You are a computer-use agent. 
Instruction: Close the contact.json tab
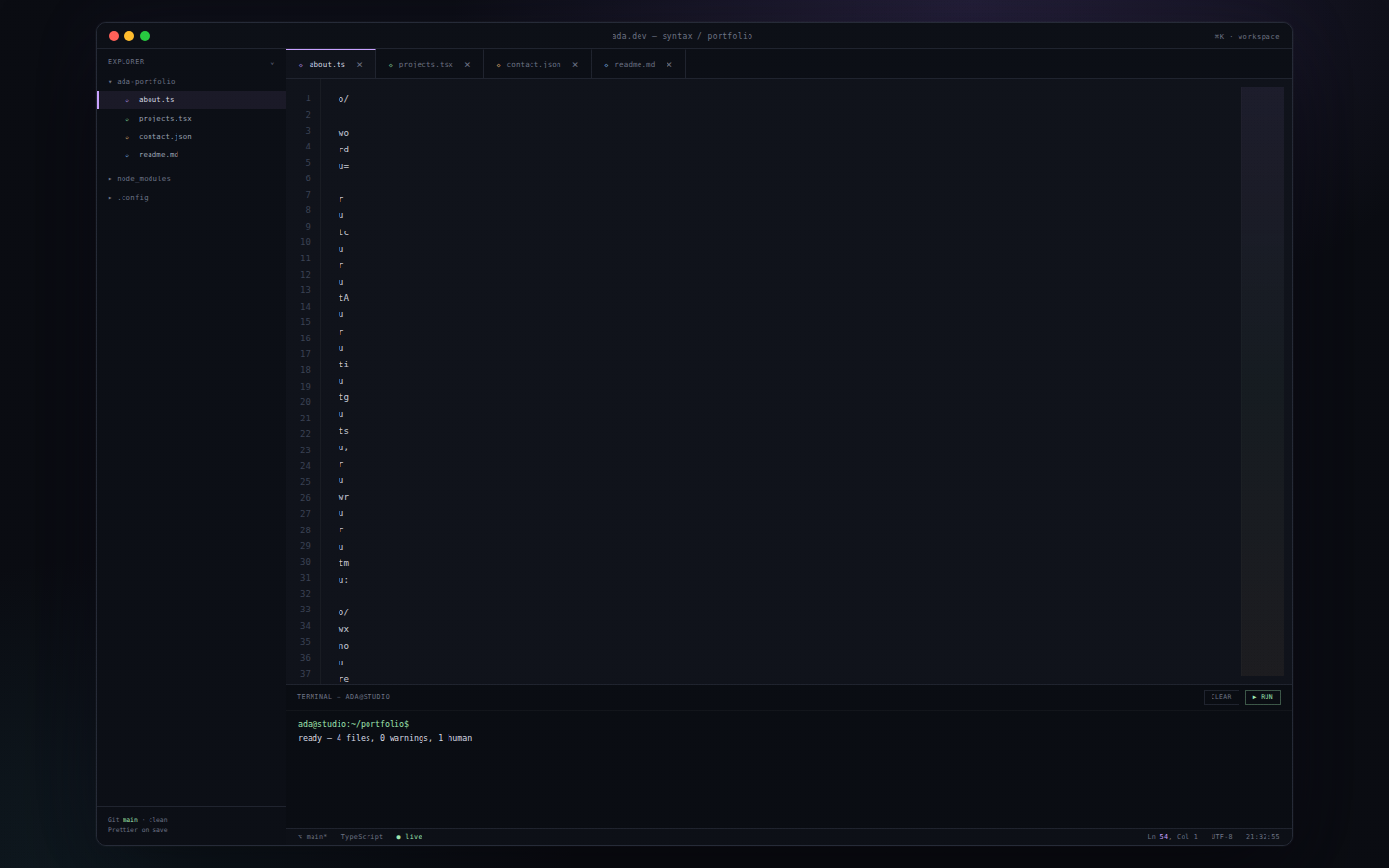pyautogui.click(x=575, y=65)
